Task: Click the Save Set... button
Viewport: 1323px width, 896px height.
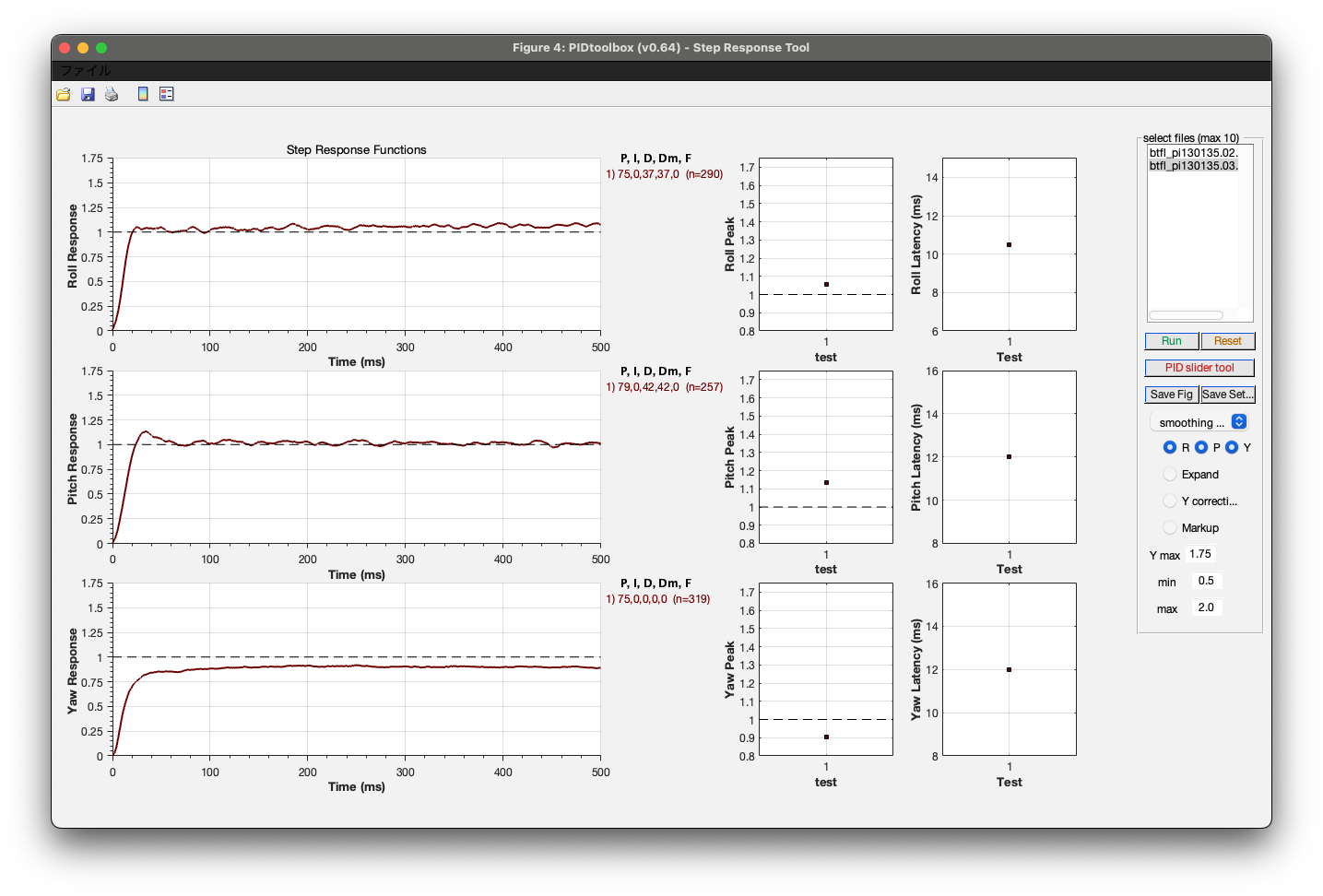Action: 1227,395
